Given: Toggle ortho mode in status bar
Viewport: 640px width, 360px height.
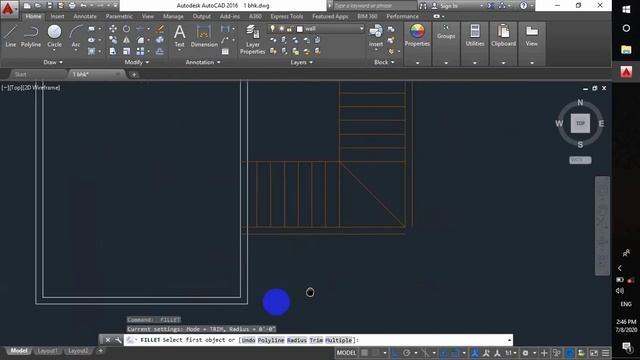Looking at the screenshot, I should click(395, 353).
